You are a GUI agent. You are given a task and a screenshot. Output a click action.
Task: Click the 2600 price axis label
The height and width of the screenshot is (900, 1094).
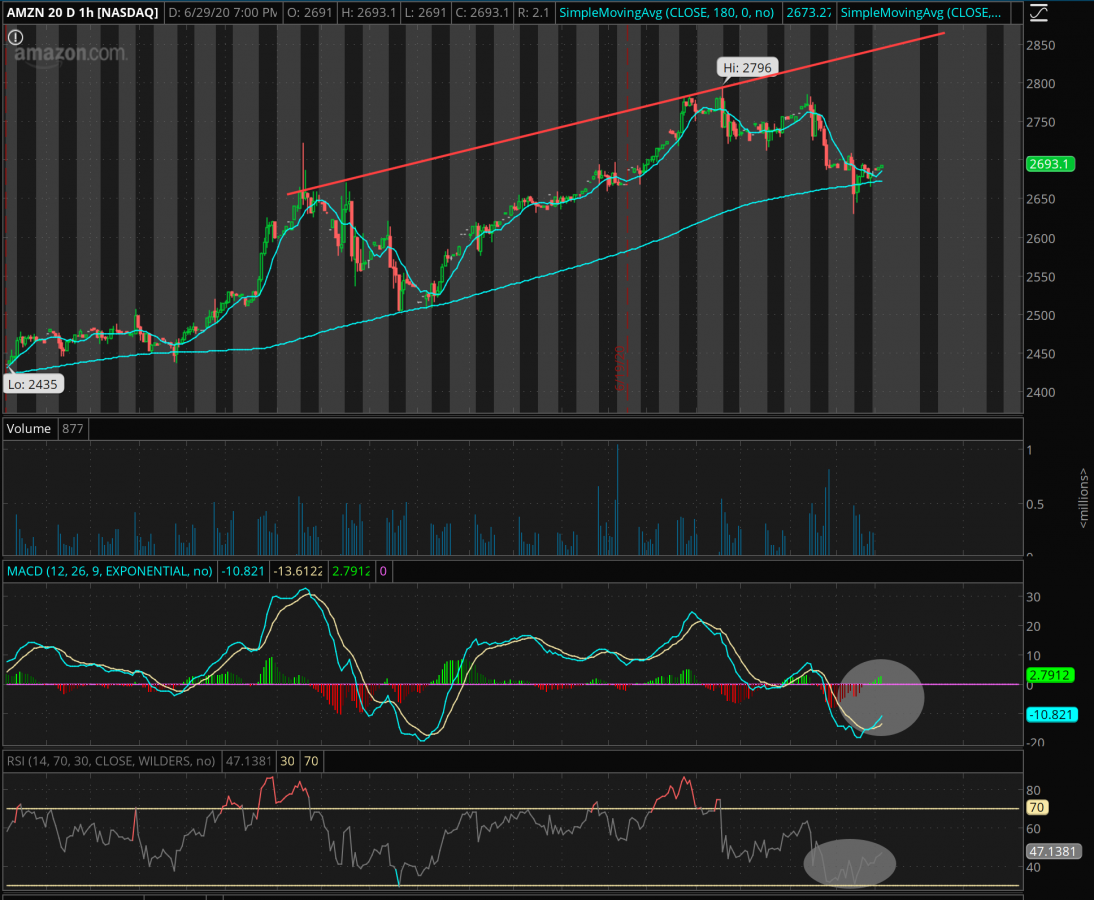[x=1040, y=239]
